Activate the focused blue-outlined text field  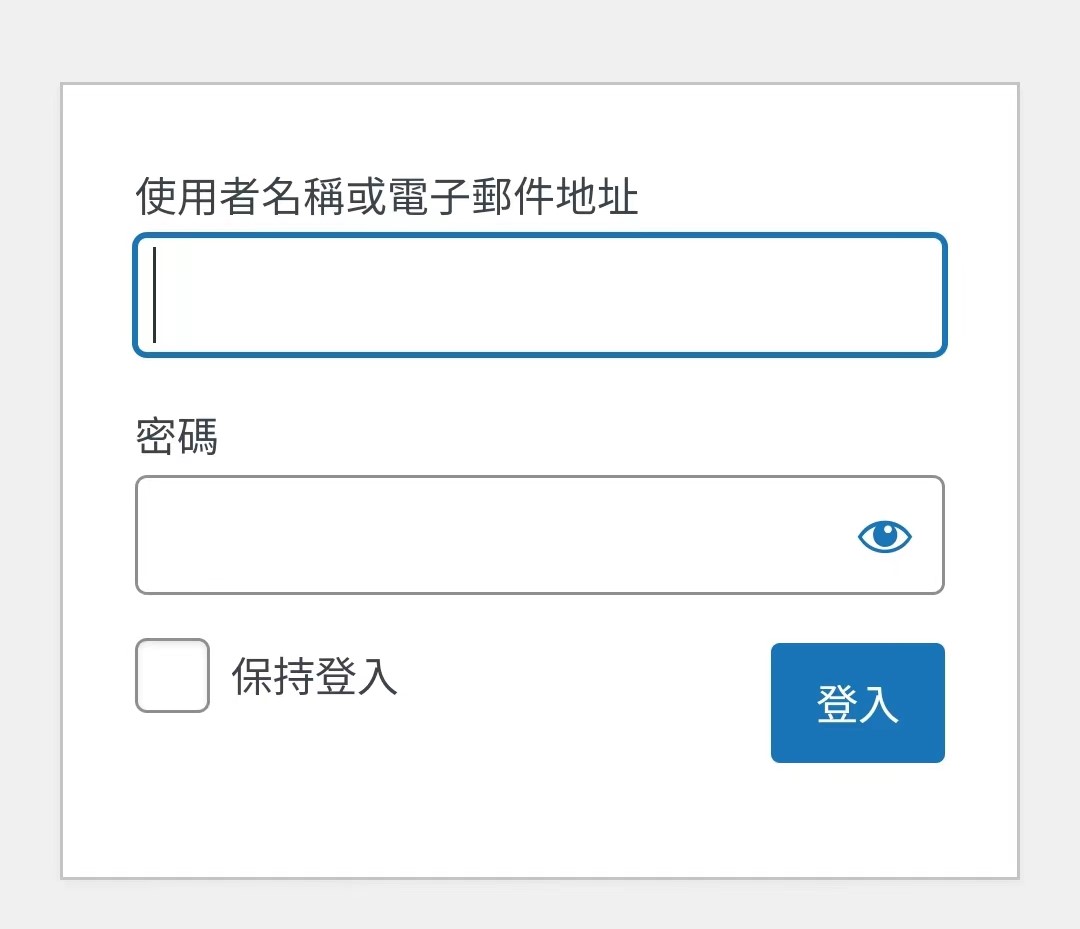(540, 295)
